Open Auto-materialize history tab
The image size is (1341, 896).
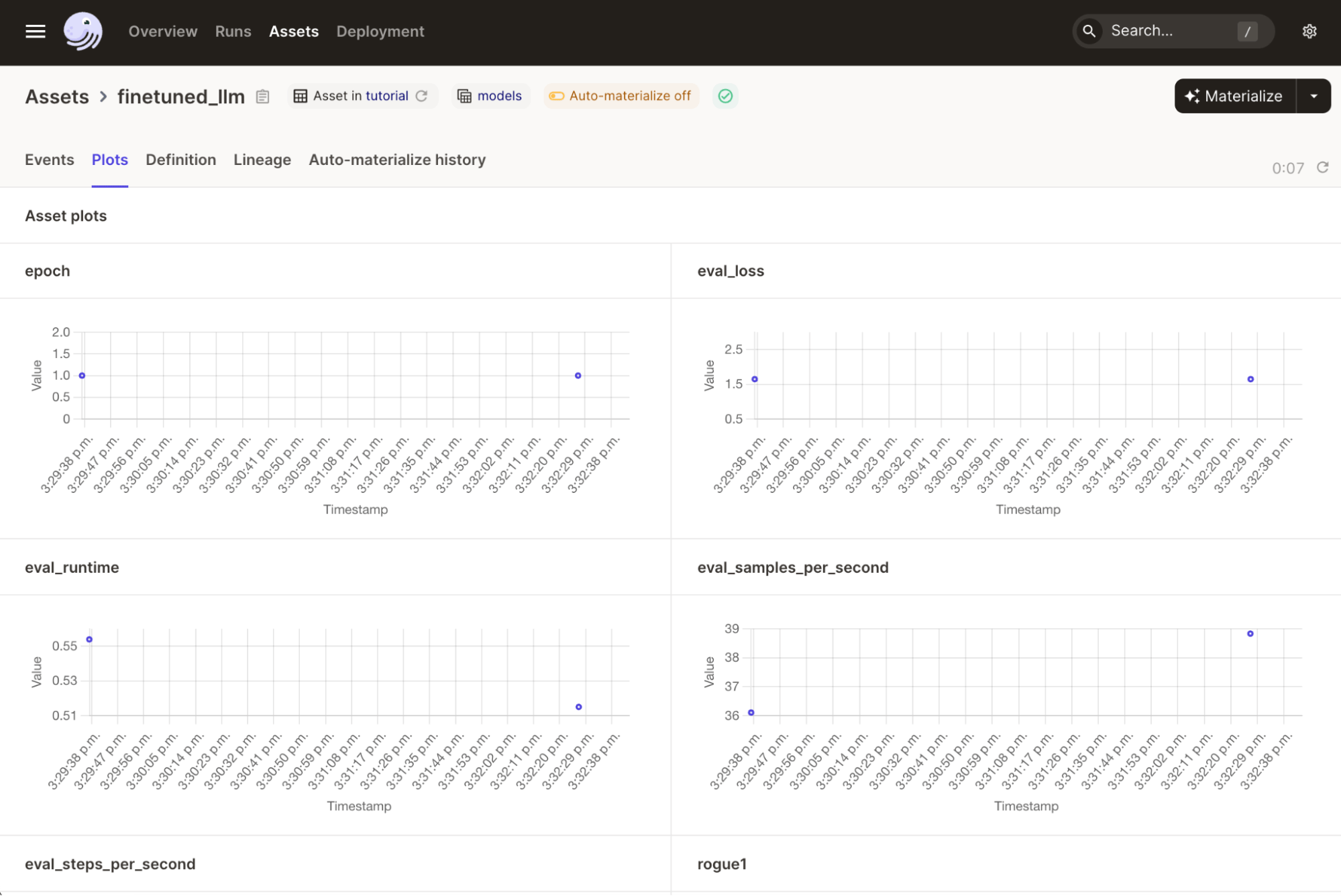pyautogui.click(x=397, y=160)
